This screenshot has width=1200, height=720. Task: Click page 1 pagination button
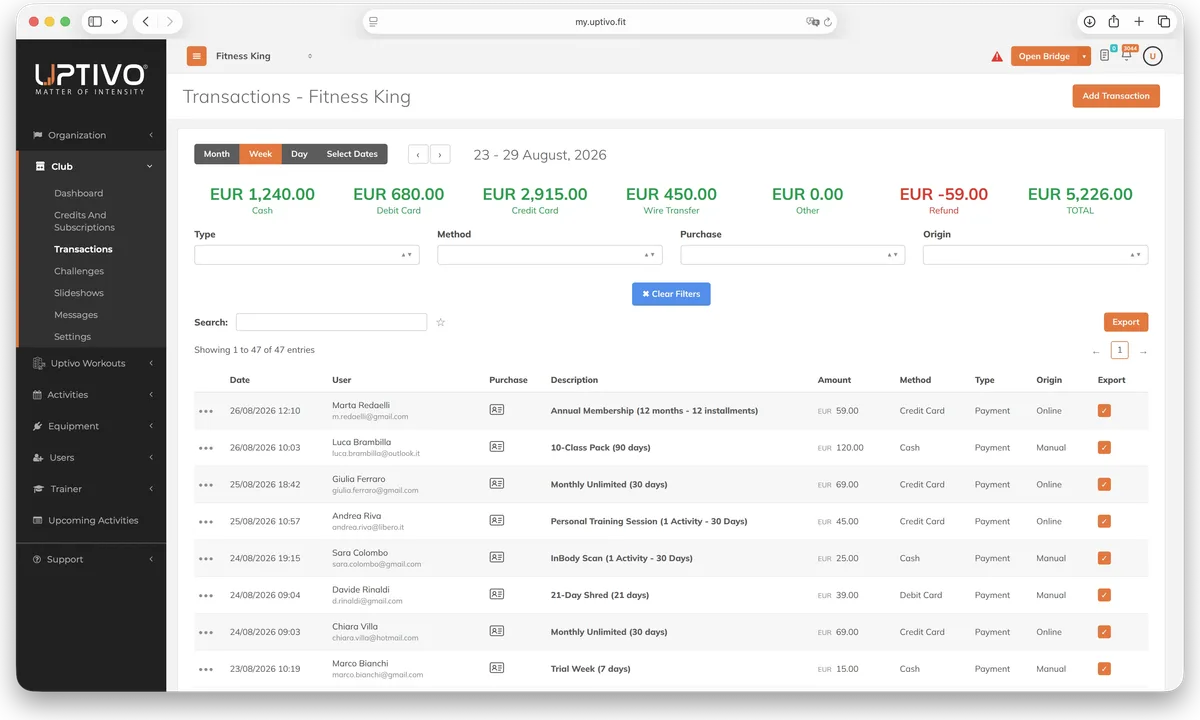[1120, 350]
